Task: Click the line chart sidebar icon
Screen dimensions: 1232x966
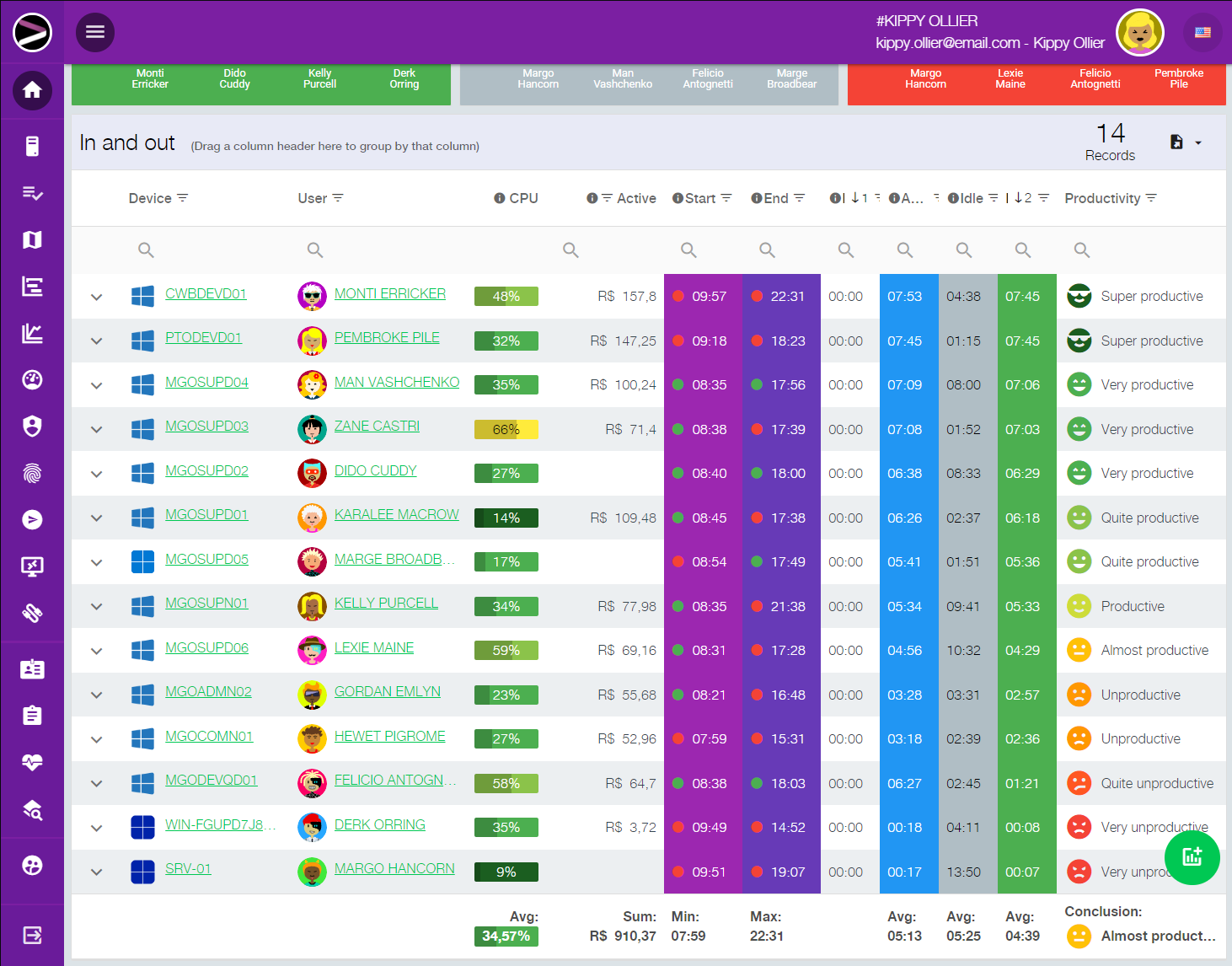Action: point(32,333)
